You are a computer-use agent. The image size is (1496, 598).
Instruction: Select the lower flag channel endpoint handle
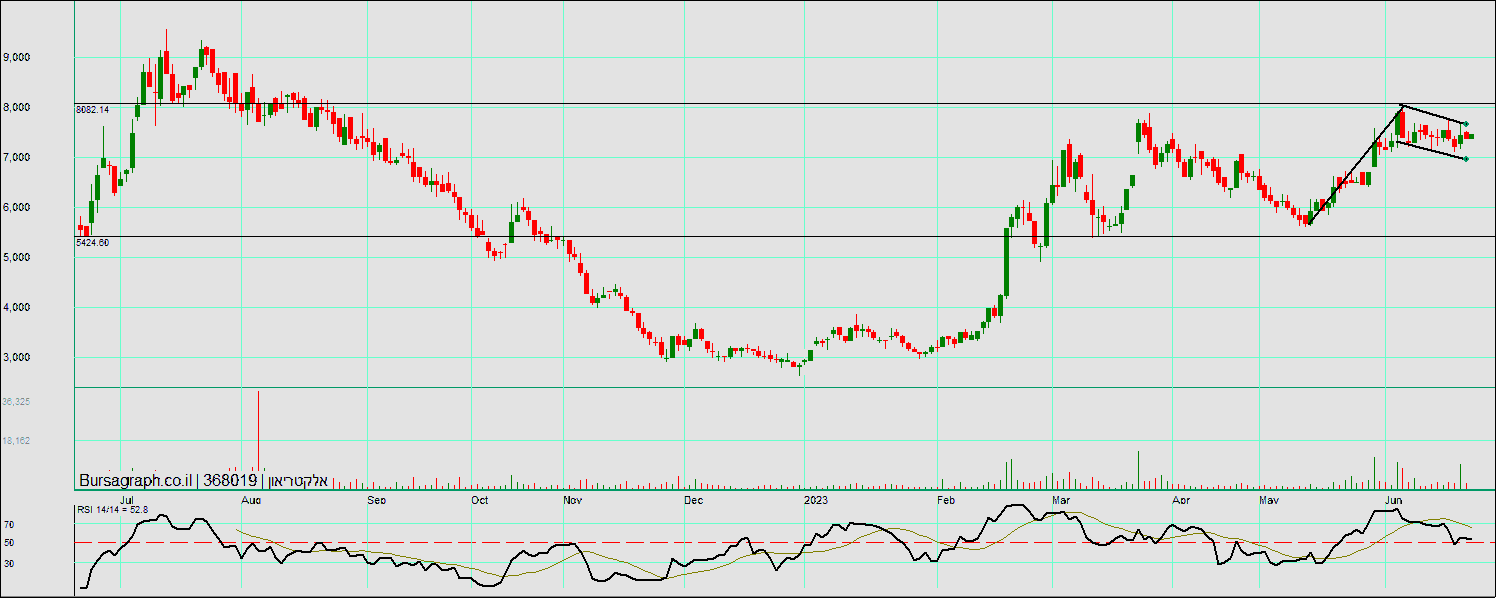[1466, 159]
